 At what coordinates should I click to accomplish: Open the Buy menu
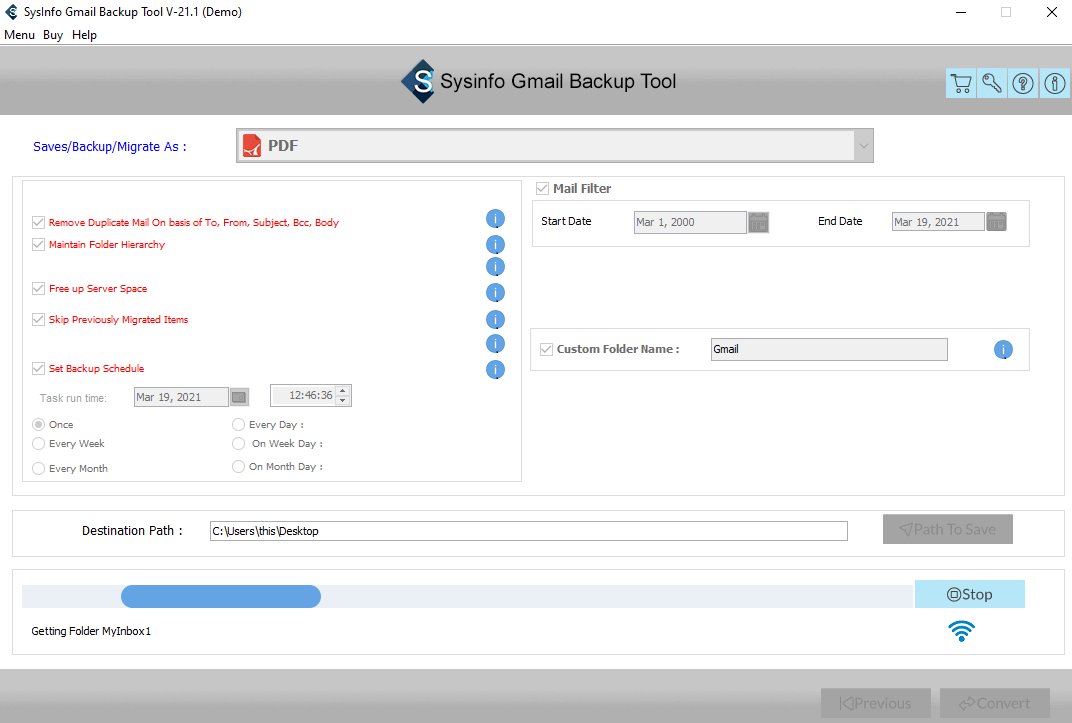click(53, 35)
